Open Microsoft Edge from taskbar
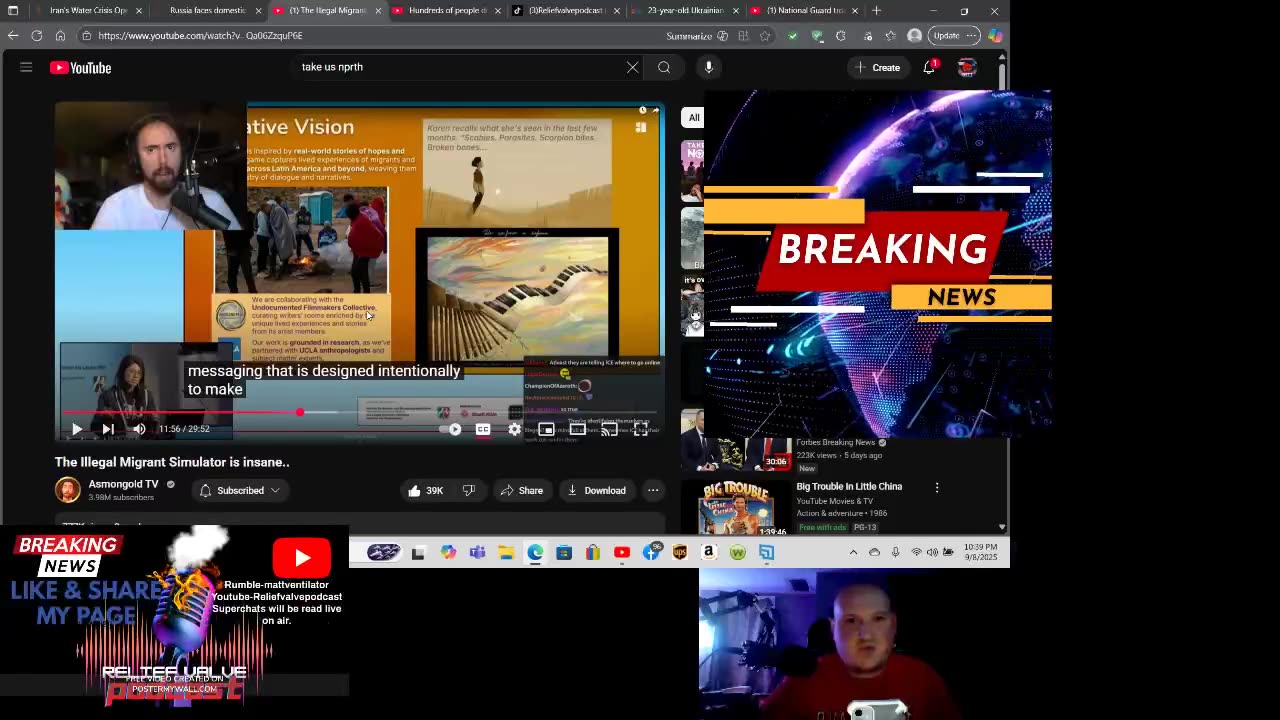 535,552
